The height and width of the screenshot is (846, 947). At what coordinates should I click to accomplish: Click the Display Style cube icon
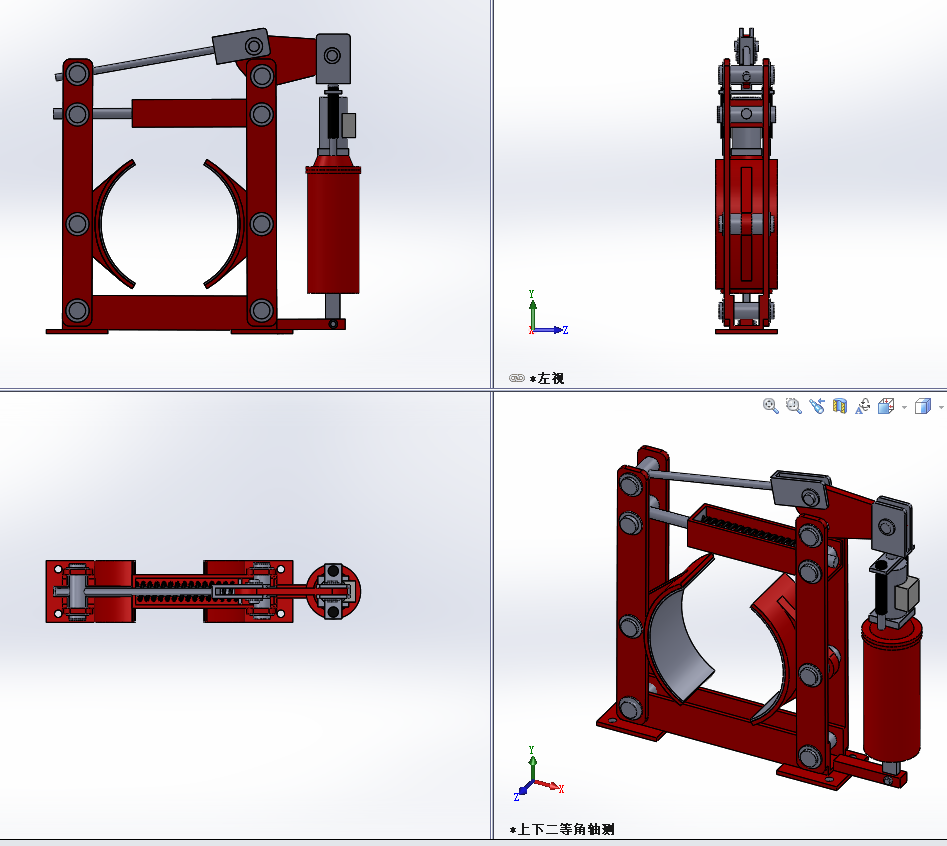[923, 406]
